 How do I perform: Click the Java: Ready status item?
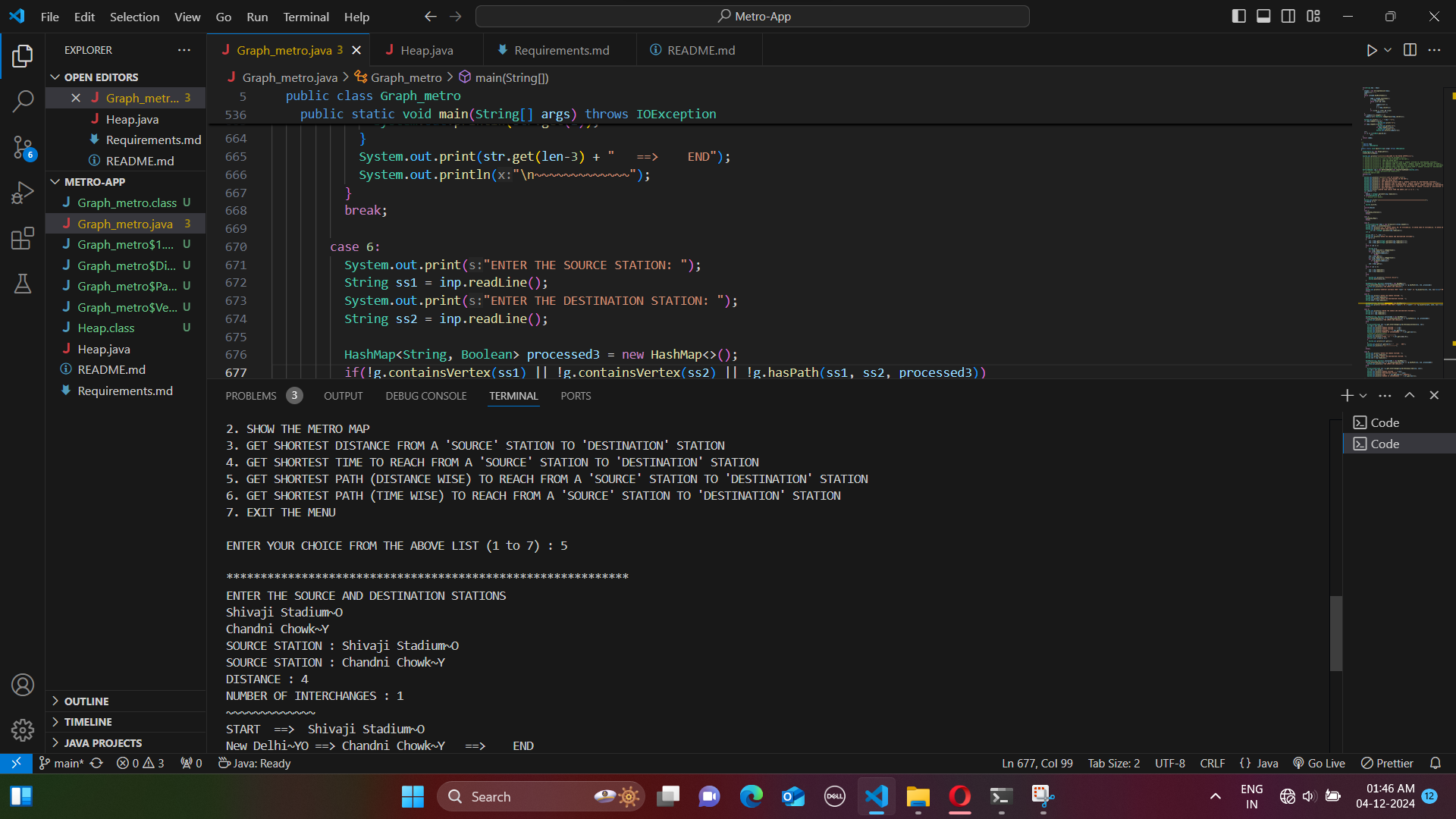pyautogui.click(x=255, y=763)
